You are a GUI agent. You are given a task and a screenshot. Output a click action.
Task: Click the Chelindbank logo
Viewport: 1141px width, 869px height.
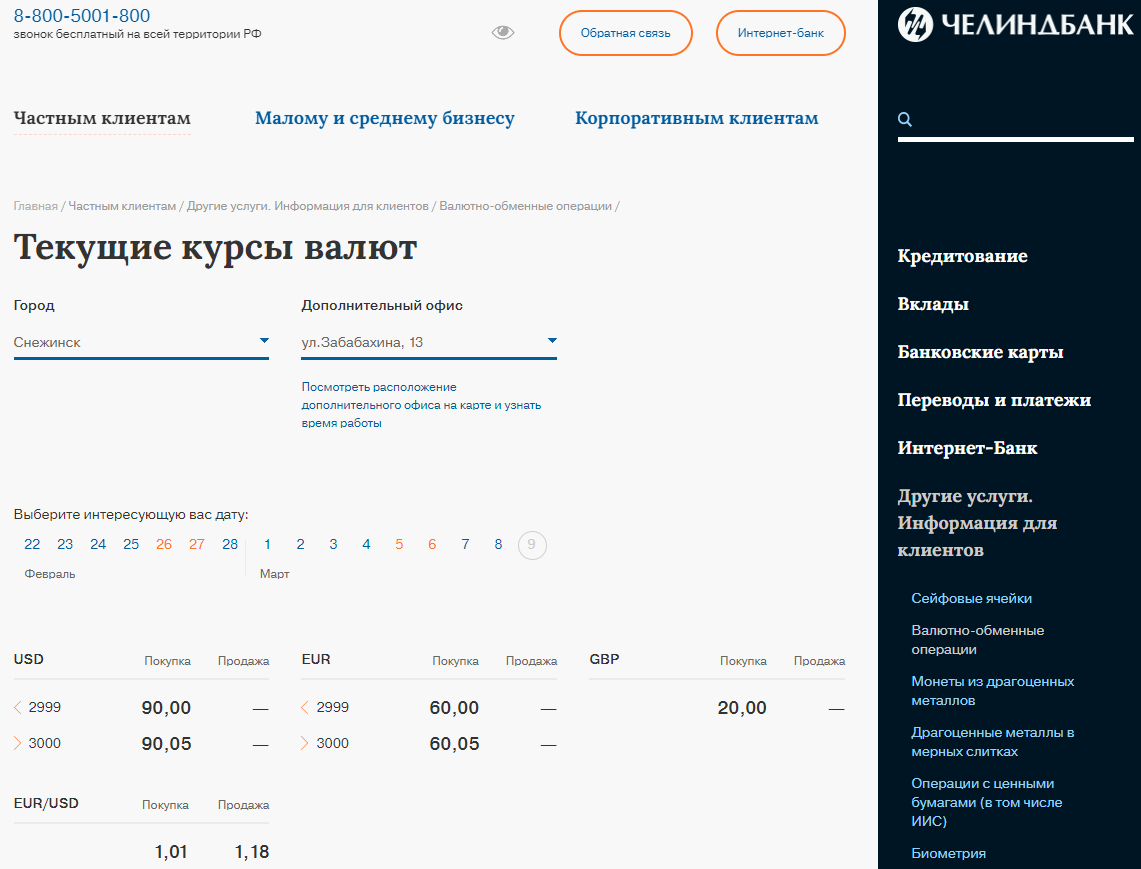pos(1015,25)
